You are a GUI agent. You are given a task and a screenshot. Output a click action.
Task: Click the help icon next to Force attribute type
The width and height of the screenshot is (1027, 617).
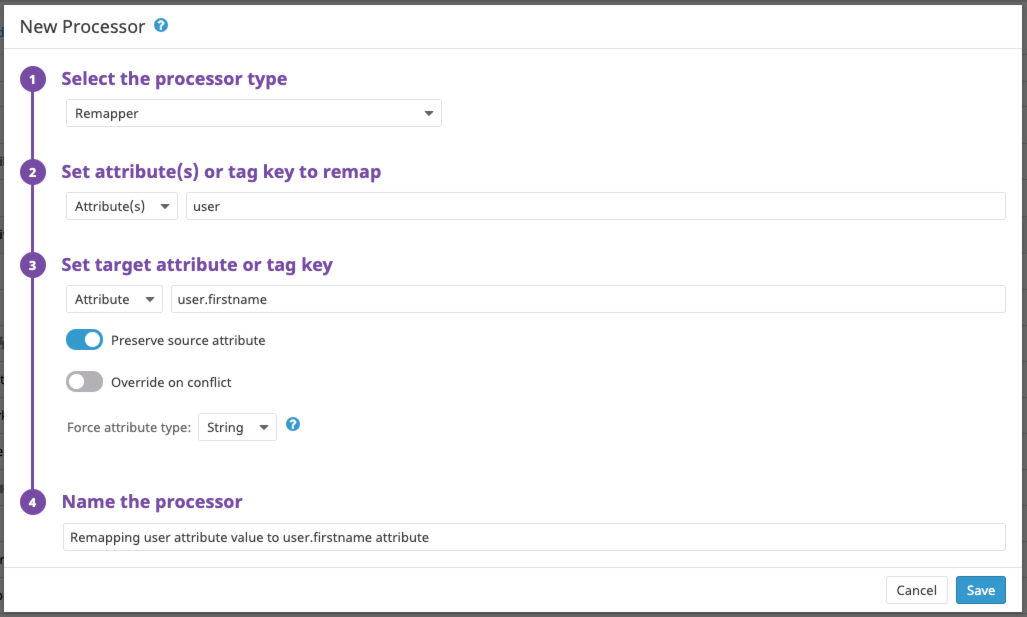[x=293, y=425]
